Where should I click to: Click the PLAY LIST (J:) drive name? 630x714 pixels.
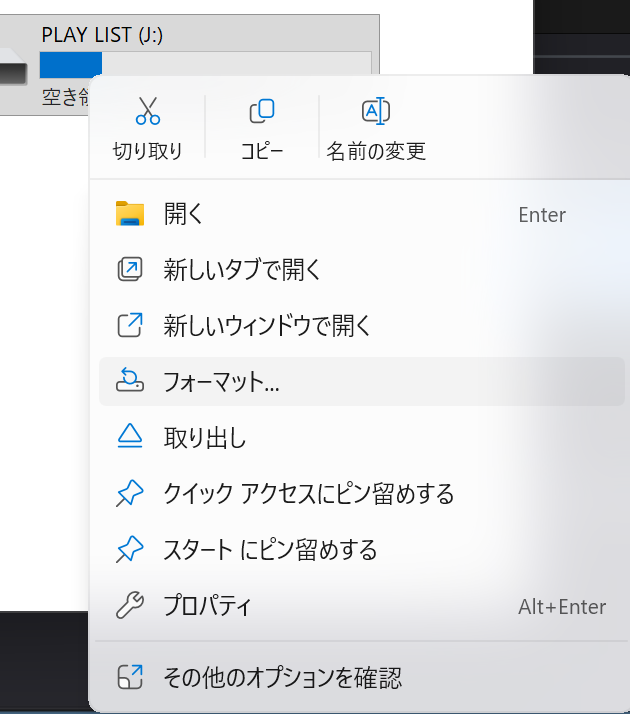click(x=101, y=34)
